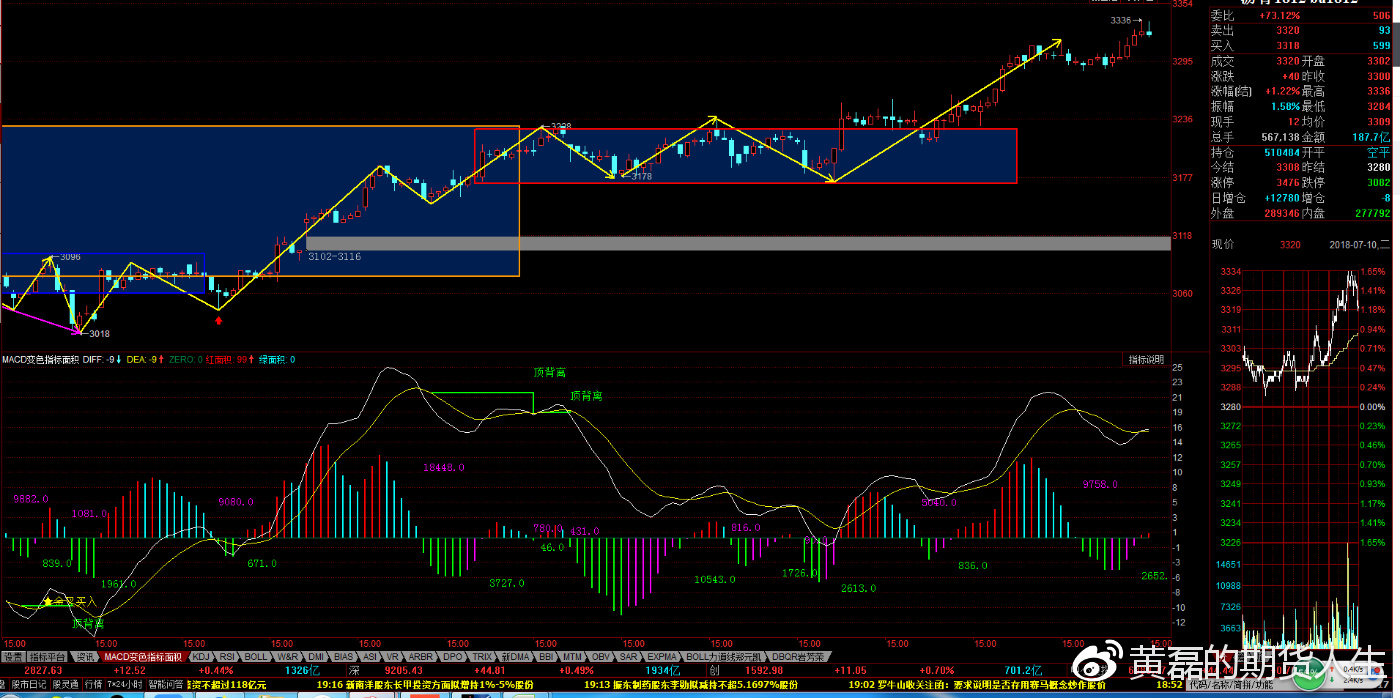This screenshot has width=1400, height=698.
Task: Click the 3178 low price label on the chart
Action: click(642, 176)
